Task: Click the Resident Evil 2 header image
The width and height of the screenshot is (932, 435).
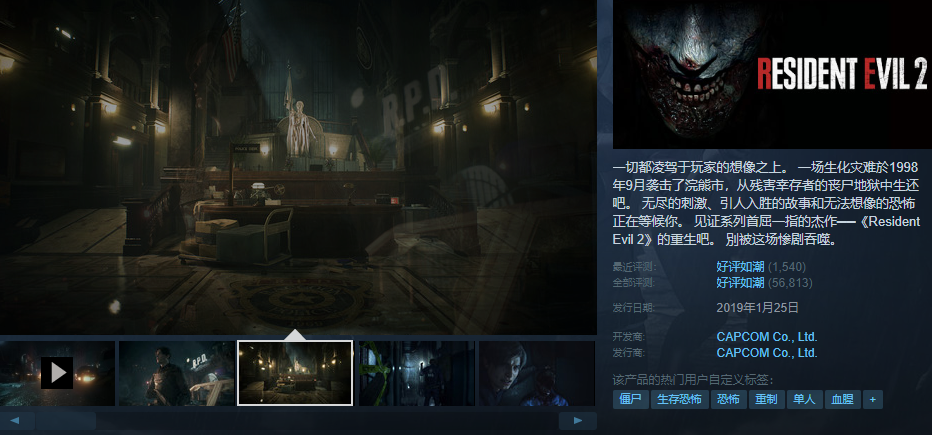Action: (x=772, y=74)
